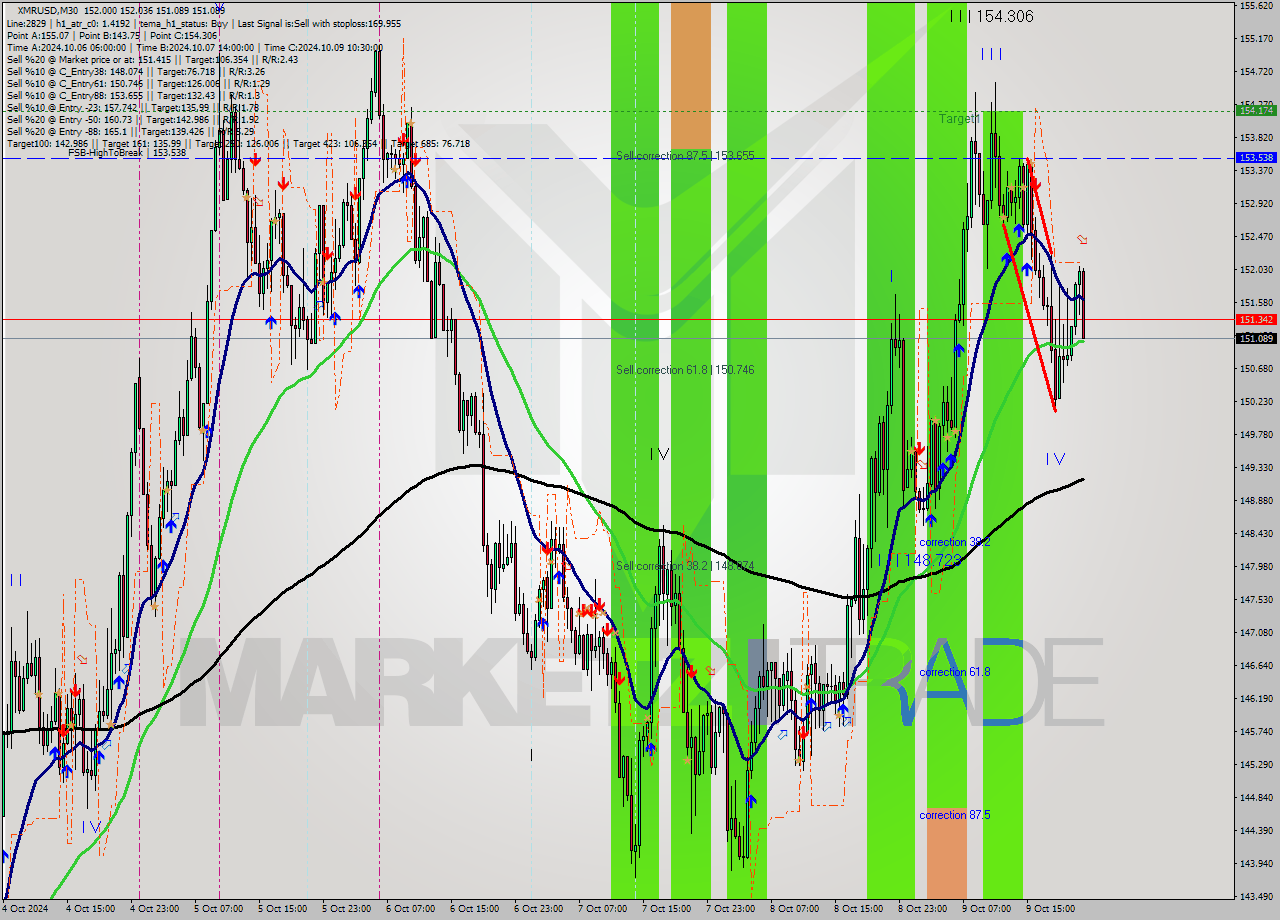Image resolution: width=1280 pixels, height=920 pixels.
Task: Click the 145.740 price axis value
Action: click(x=1256, y=732)
